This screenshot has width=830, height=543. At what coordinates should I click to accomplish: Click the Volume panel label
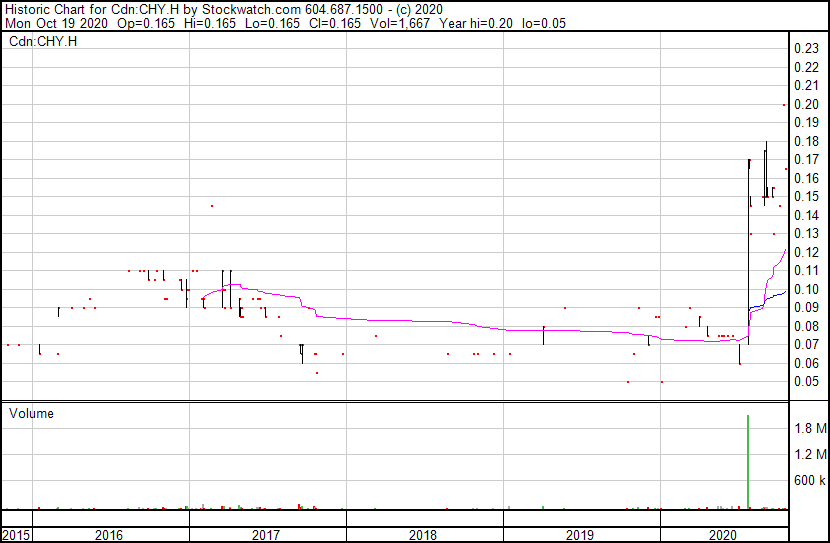click(31, 413)
